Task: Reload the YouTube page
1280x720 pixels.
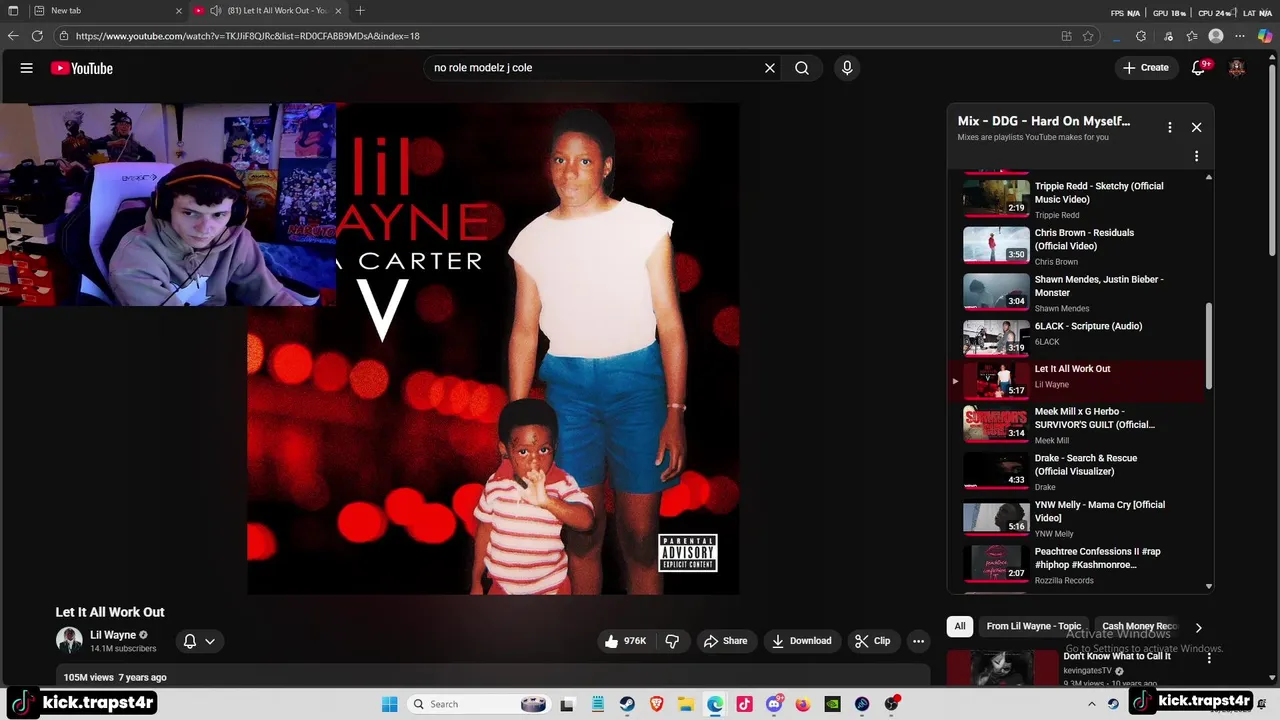Action: (37, 36)
